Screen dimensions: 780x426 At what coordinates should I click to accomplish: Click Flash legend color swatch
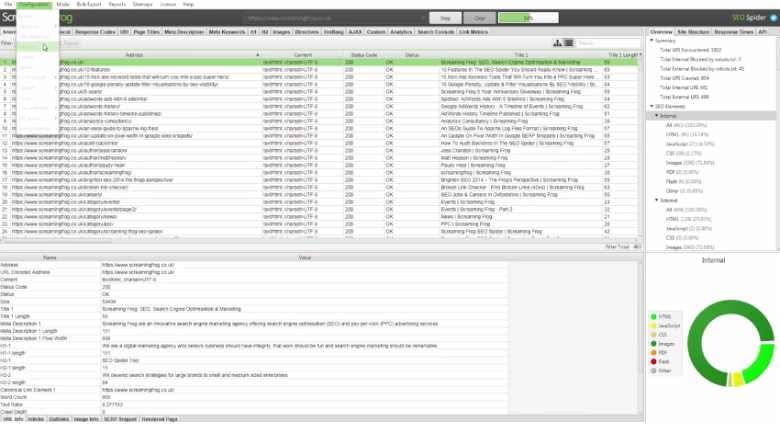pyautogui.click(x=654, y=361)
